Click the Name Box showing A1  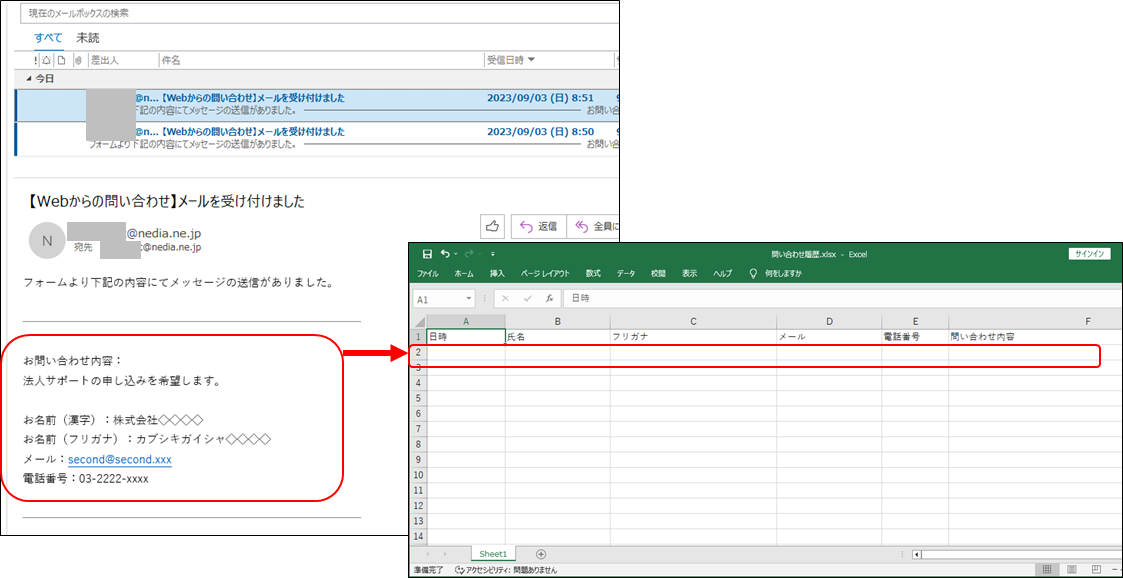tap(439, 299)
